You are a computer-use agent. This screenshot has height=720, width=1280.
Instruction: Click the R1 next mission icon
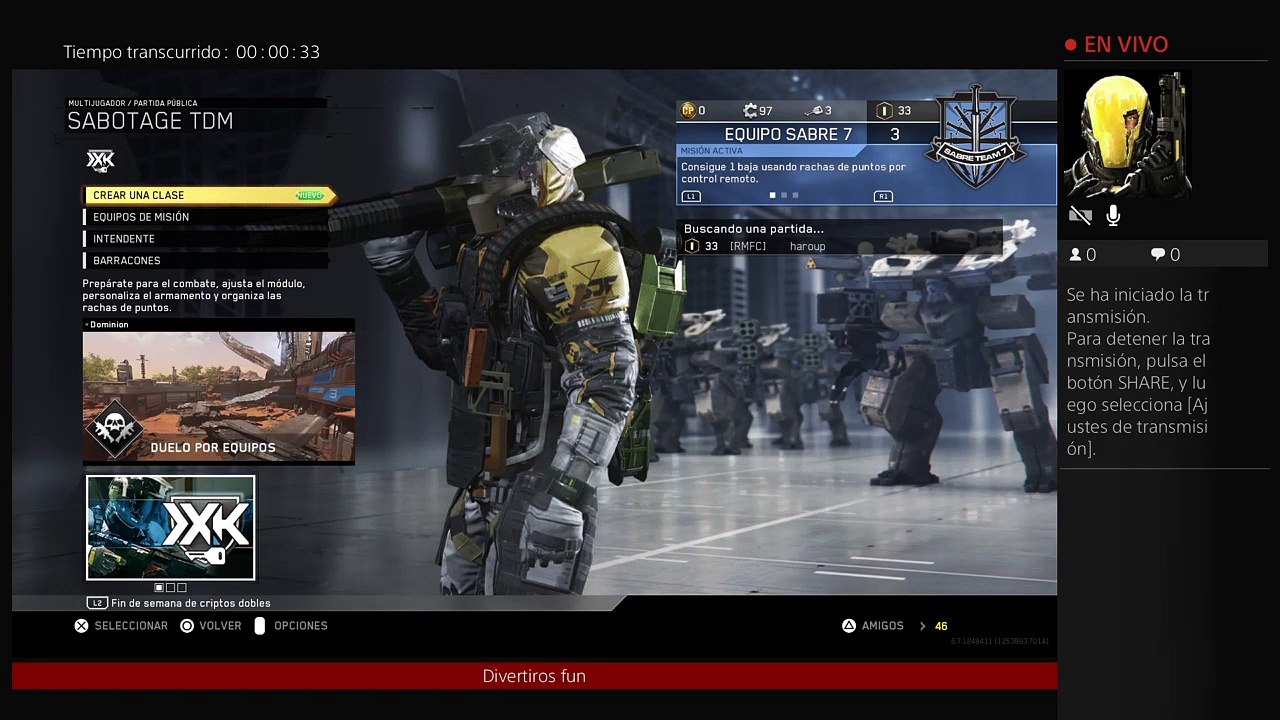coord(883,196)
